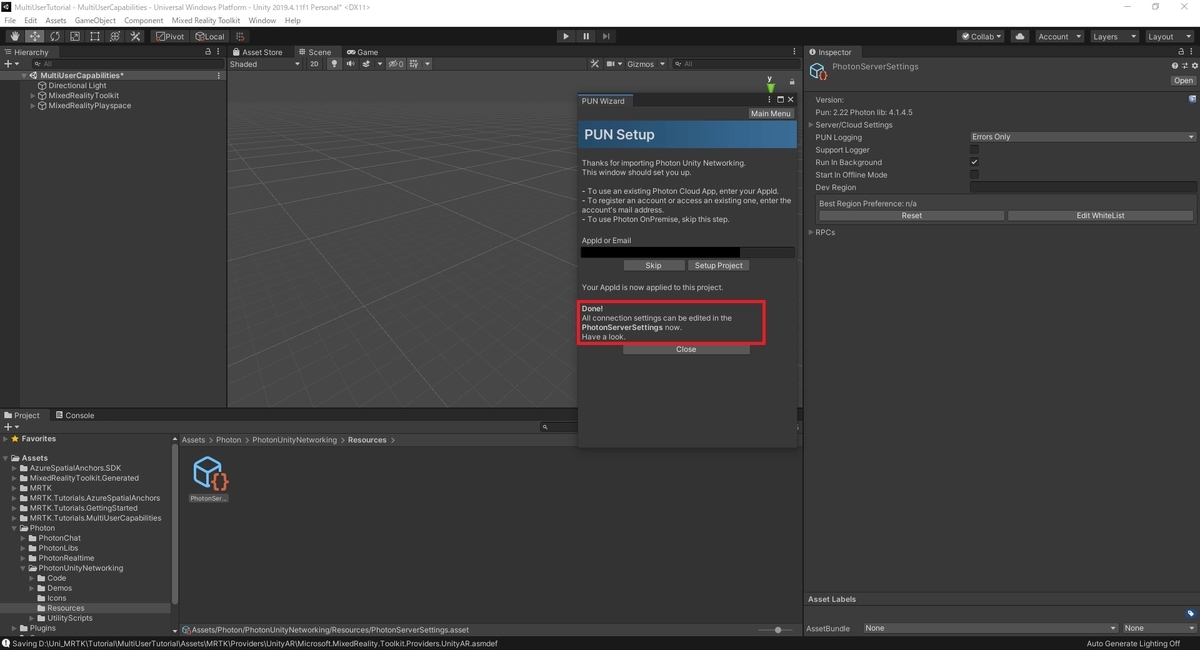Click Edit WhiteList button
1200x650 pixels.
click(x=1100, y=216)
